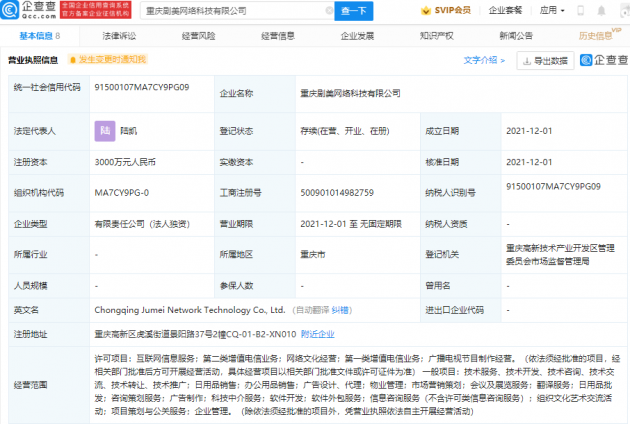The width and height of the screenshot is (630, 424).
Task: Open 文字介绍 link
Action: coord(484,60)
